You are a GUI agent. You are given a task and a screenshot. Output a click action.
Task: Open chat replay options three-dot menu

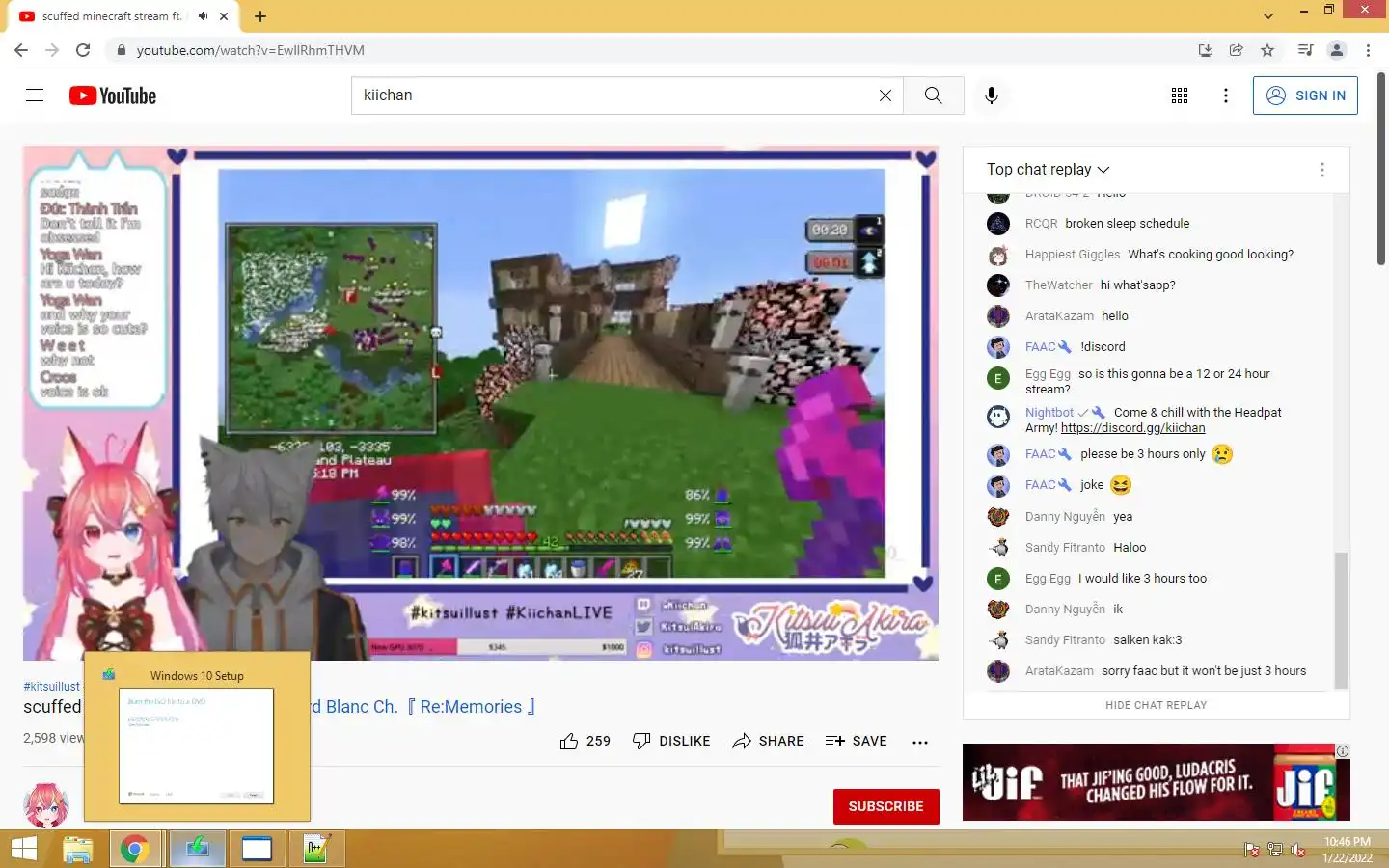[1321, 170]
